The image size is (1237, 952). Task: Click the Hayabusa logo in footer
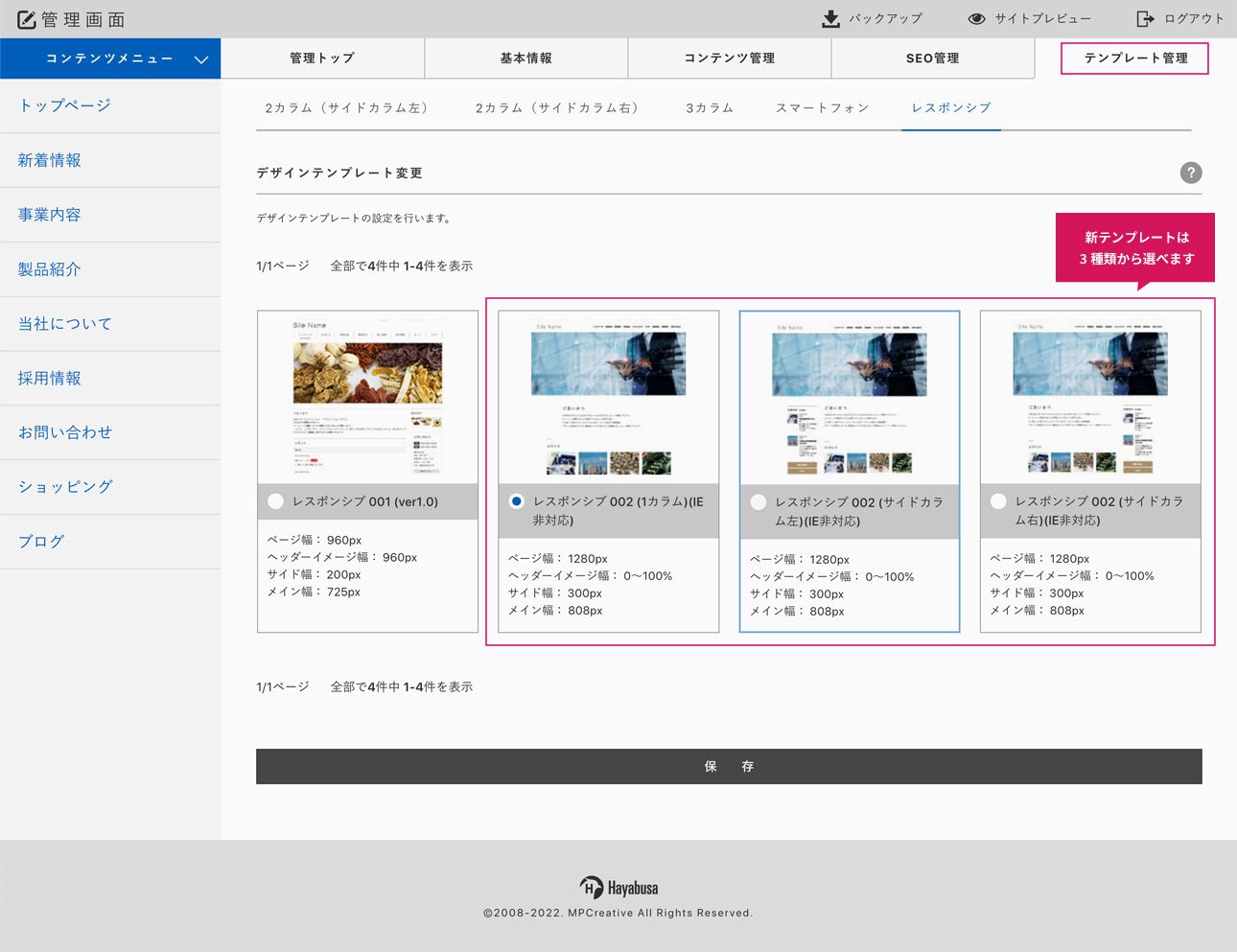click(x=618, y=888)
